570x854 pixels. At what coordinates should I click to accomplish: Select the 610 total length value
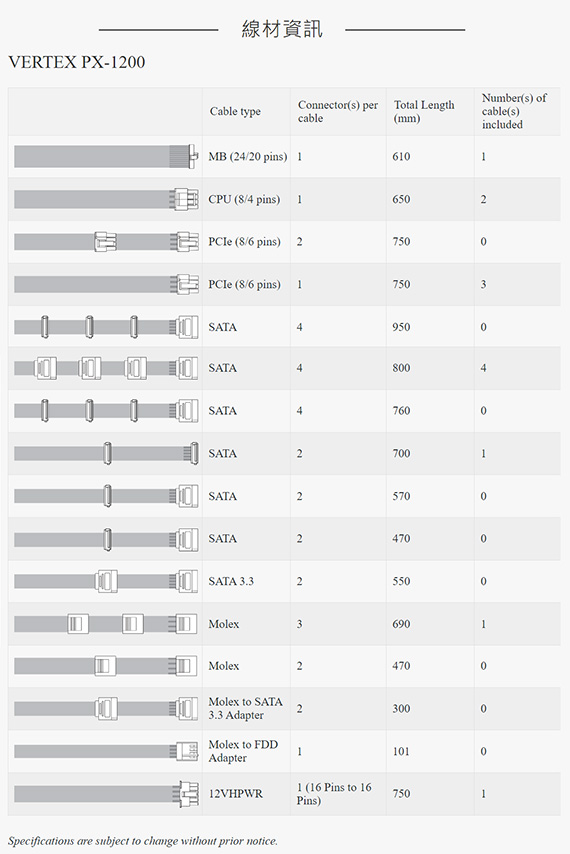[x=401, y=156]
